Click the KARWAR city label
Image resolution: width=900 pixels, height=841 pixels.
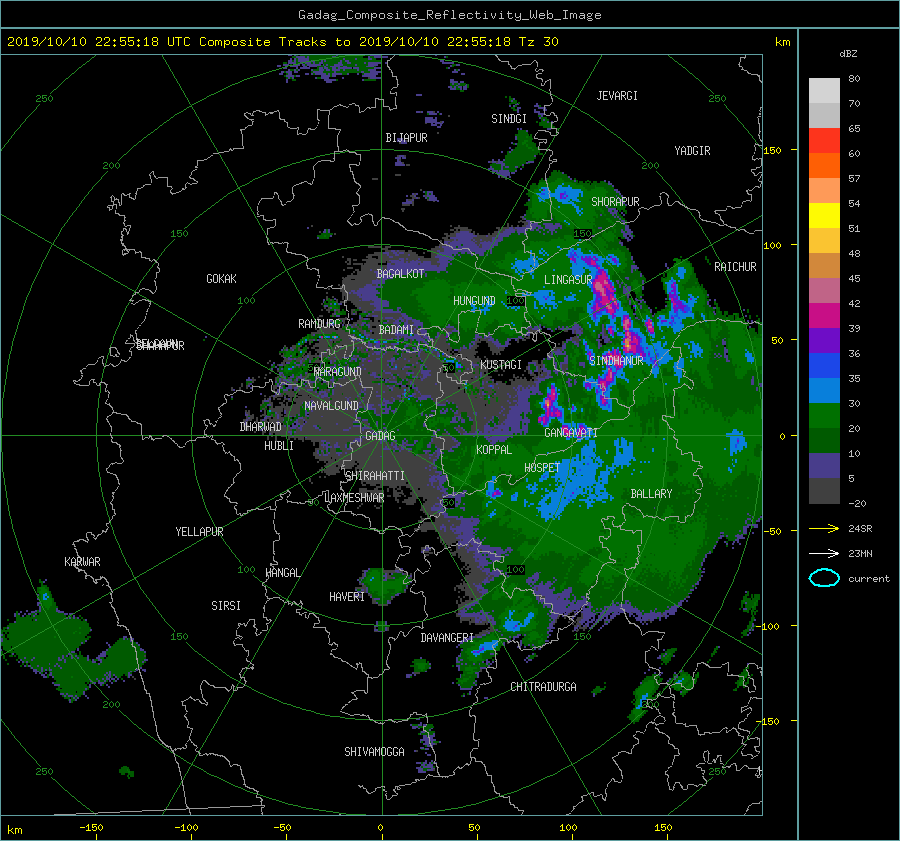point(83,562)
